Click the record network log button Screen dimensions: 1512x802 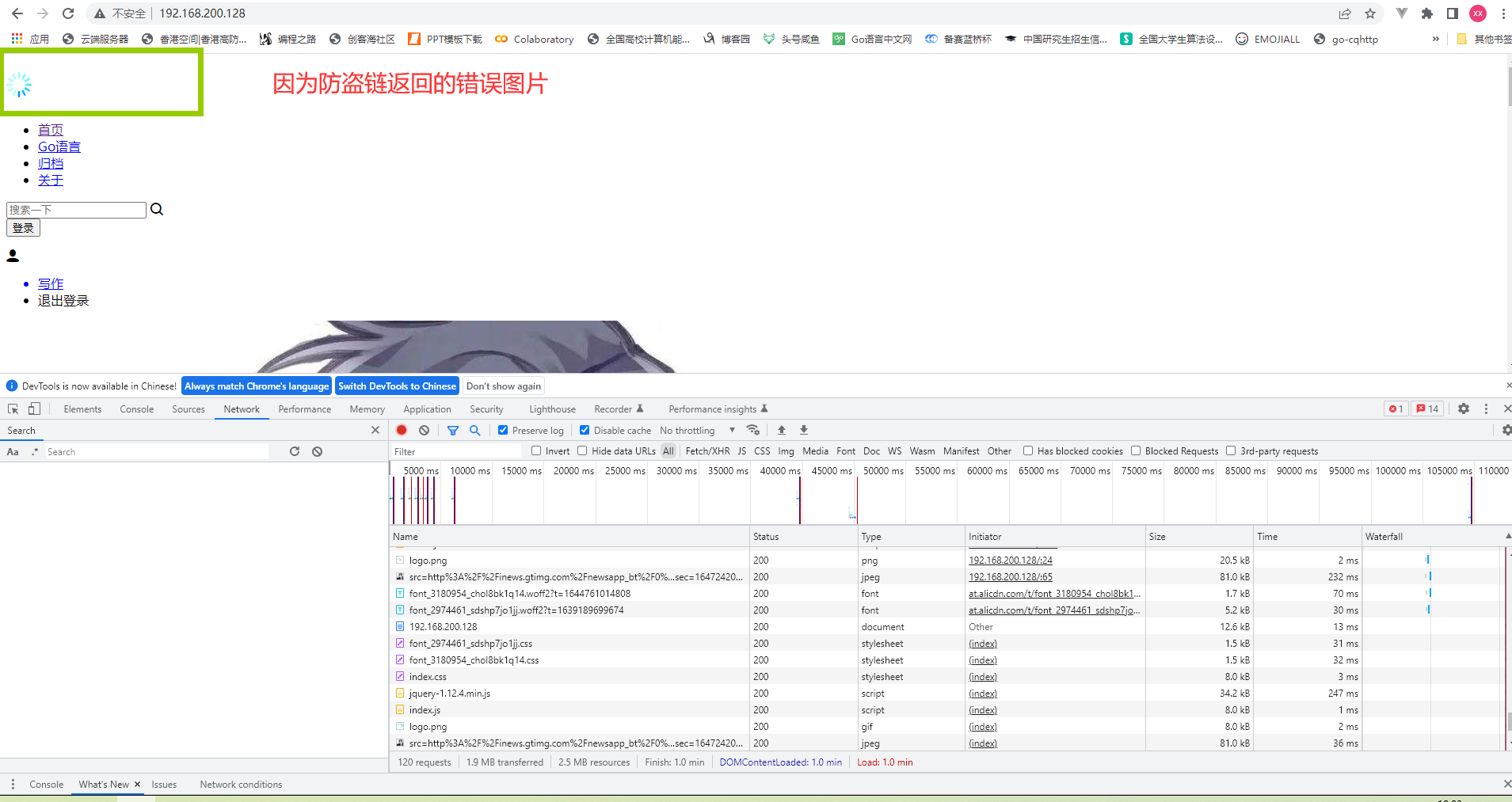pos(402,430)
